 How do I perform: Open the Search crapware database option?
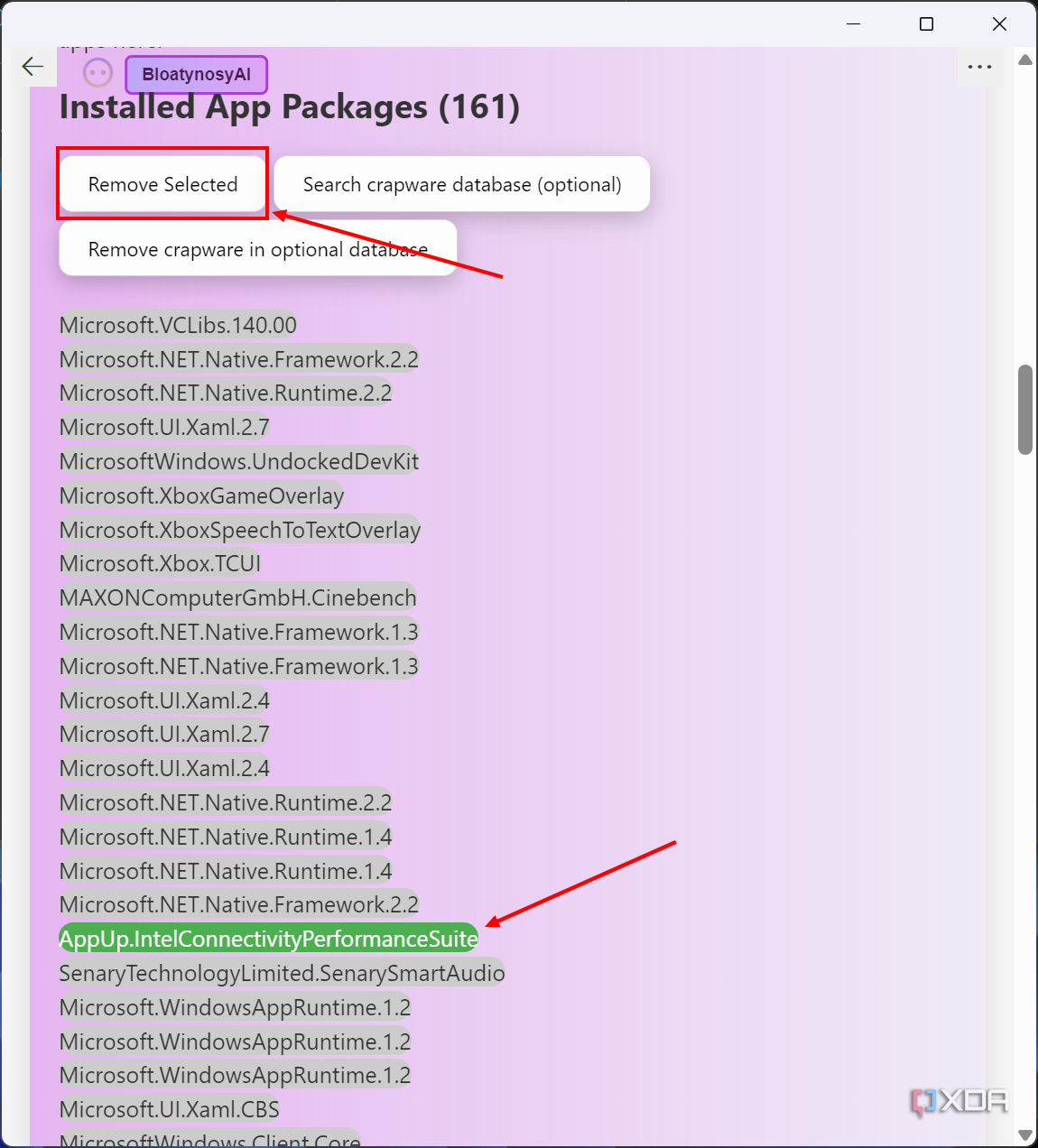[x=462, y=184]
